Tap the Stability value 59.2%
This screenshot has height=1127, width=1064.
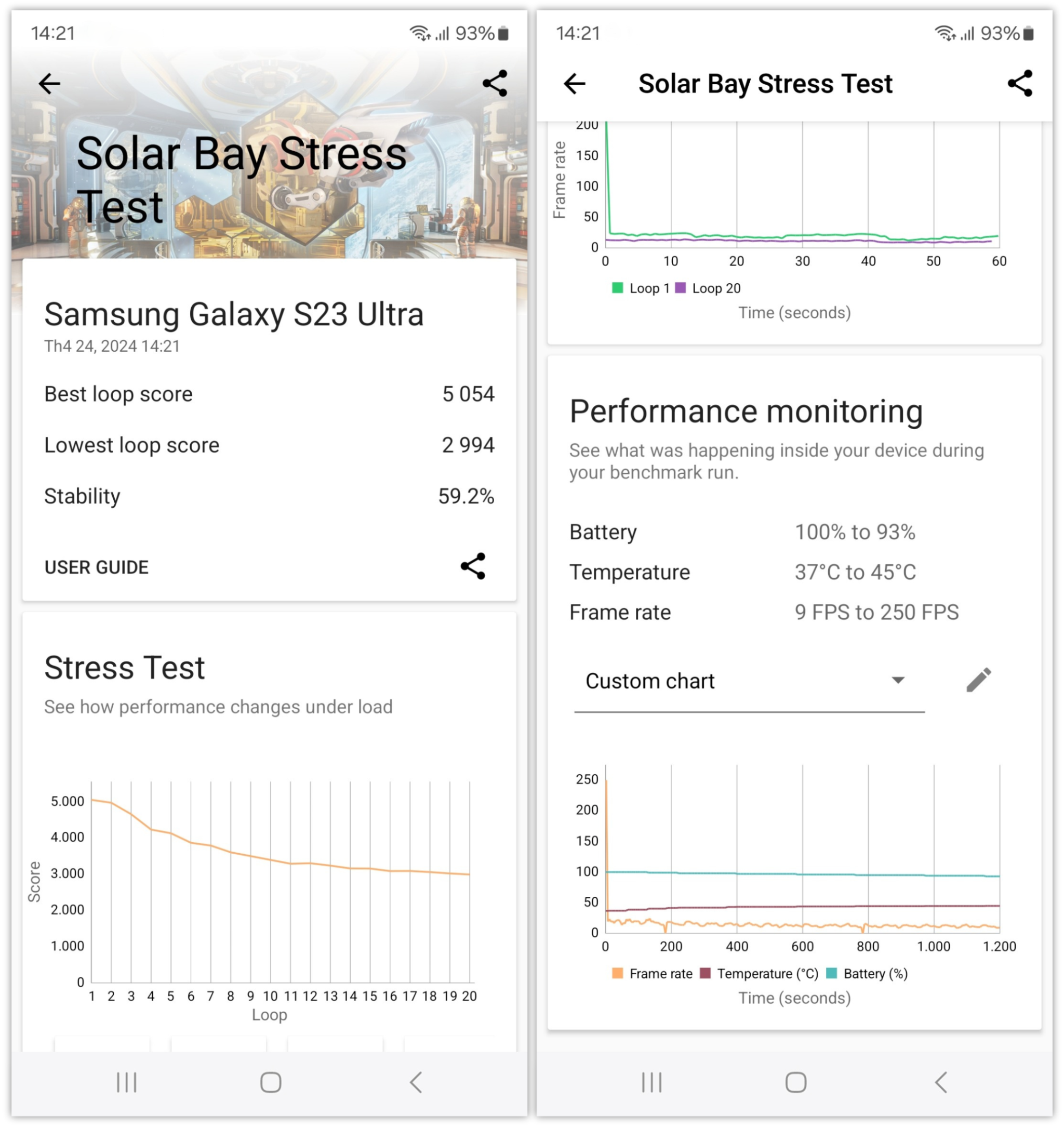465,496
